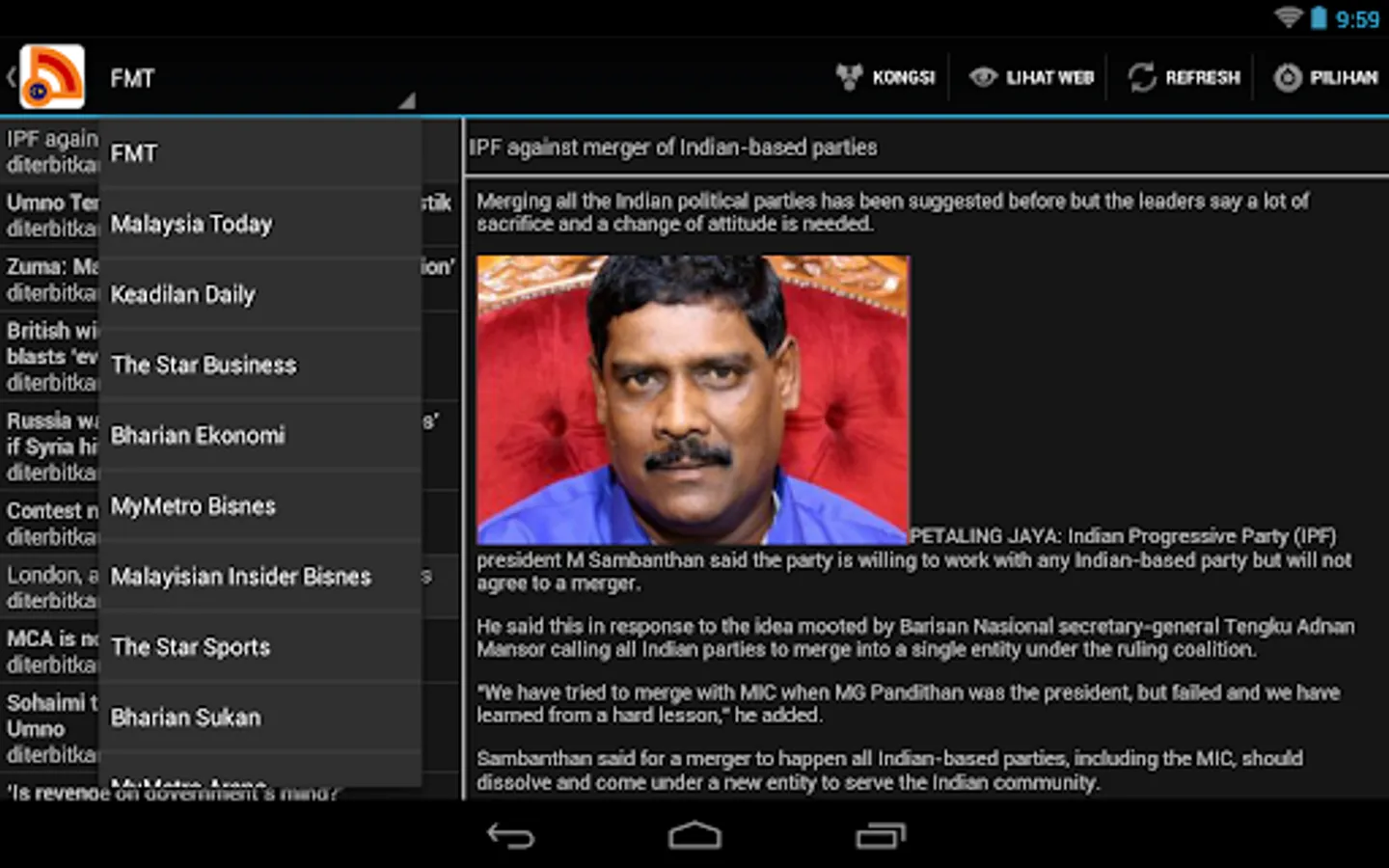This screenshot has width=1389, height=868.
Task: Open the article photo of M Sambanthan
Action: (x=693, y=399)
